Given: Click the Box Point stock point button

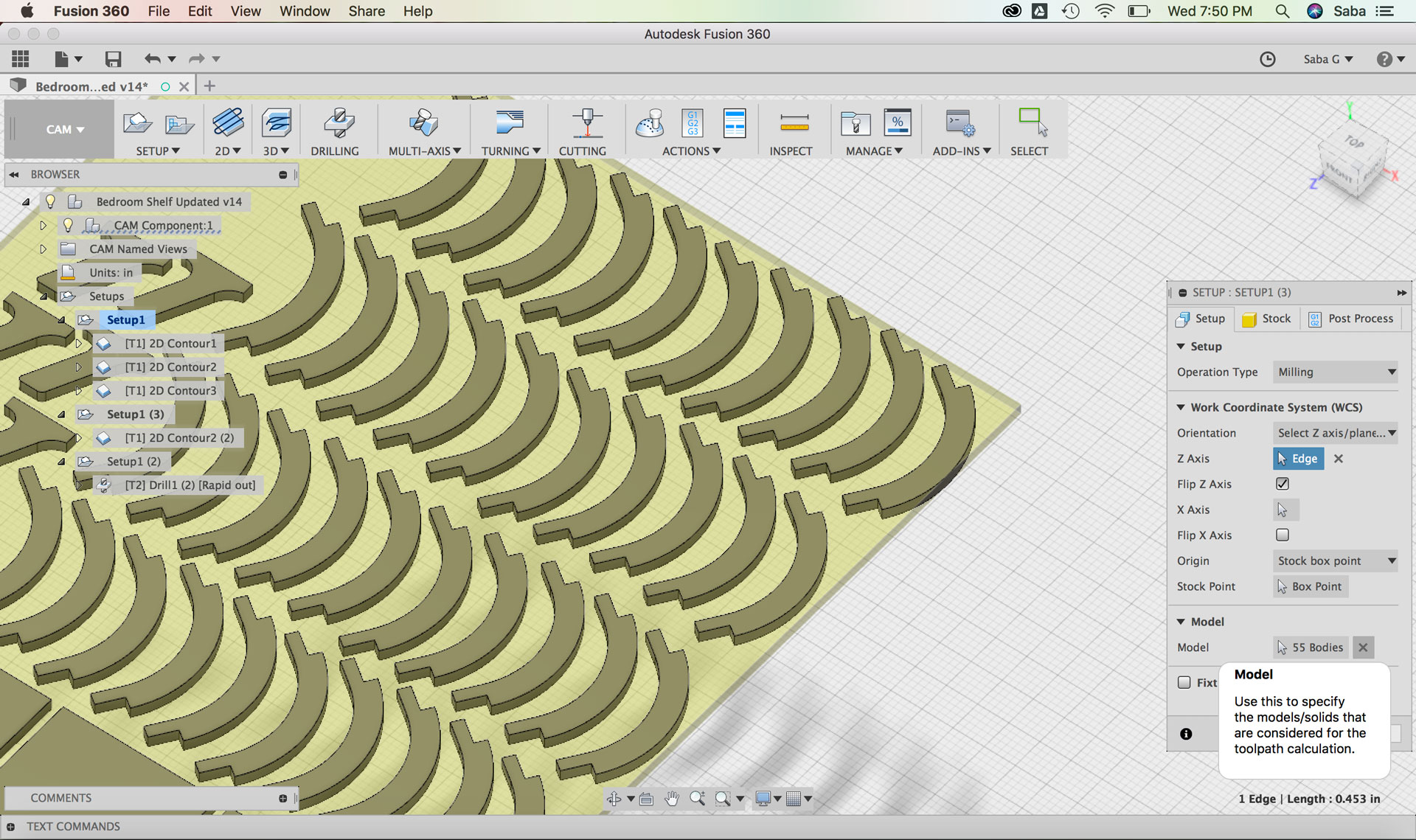Looking at the screenshot, I should coord(1311,586).
